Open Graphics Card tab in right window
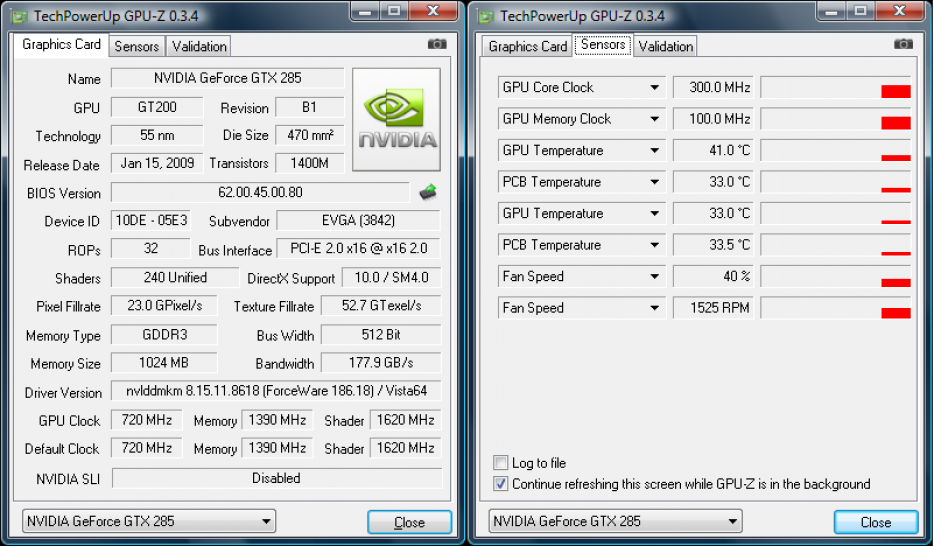The height and width of the screenshot is (546, 934). [x=528, y=46]
